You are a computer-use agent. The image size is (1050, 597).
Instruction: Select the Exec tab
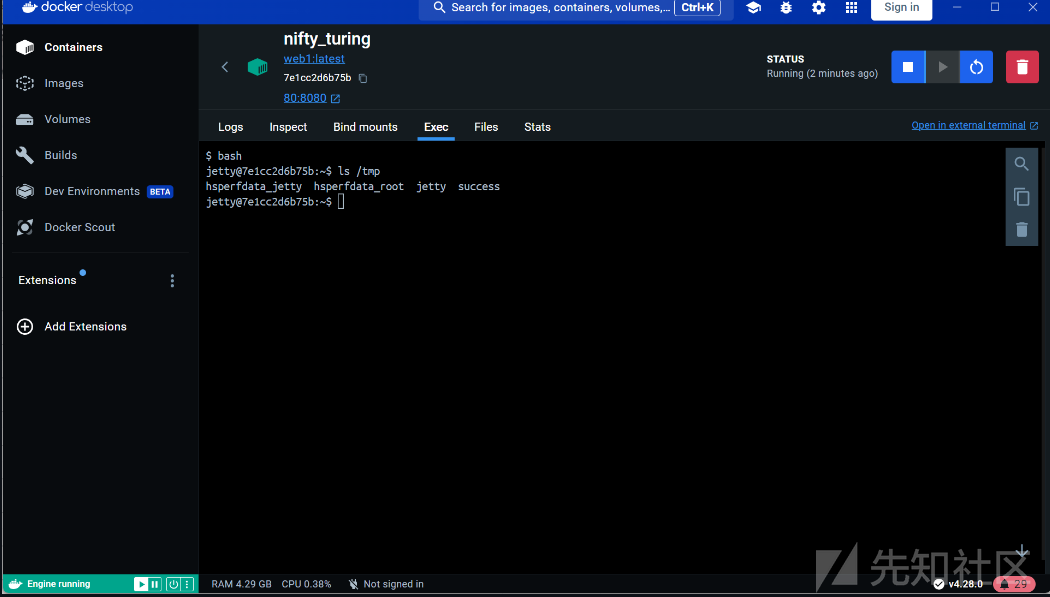pos(436,127)
